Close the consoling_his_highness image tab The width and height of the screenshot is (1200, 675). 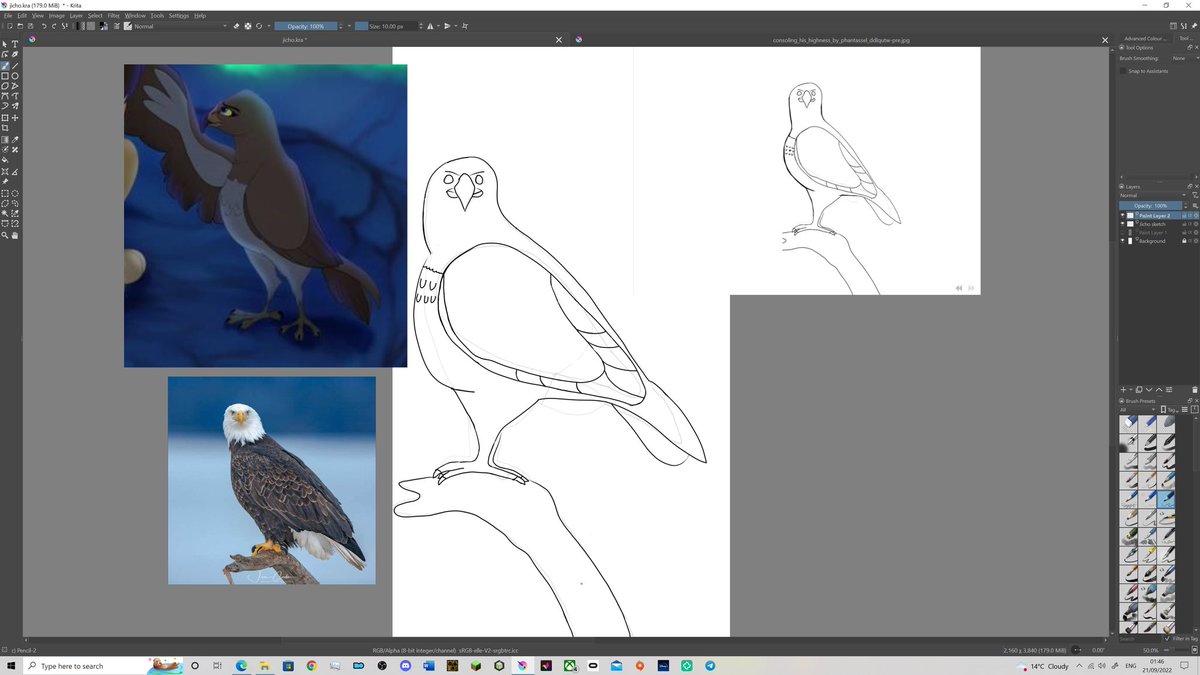click(x=1105, y=40)
